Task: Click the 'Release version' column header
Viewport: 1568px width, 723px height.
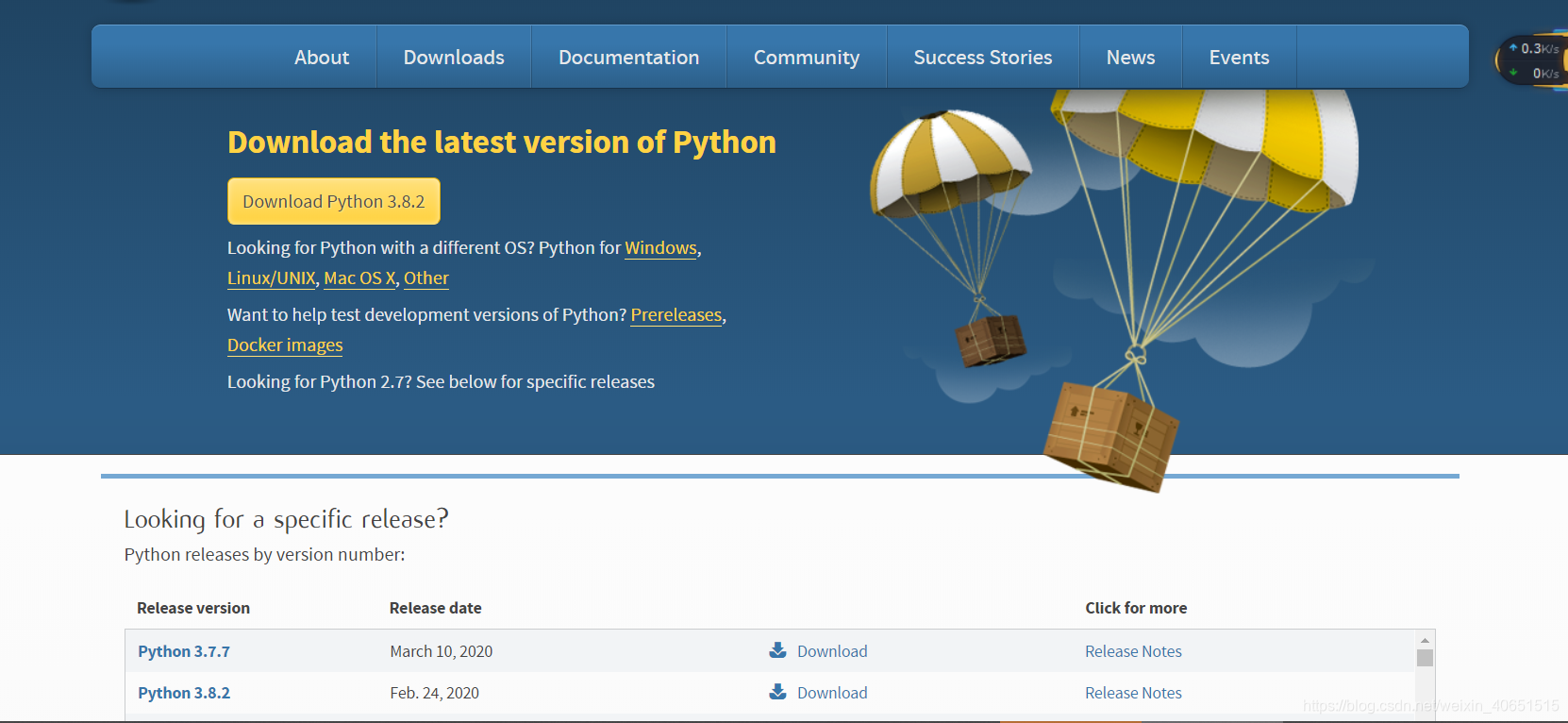Action: tap(193, 608)
